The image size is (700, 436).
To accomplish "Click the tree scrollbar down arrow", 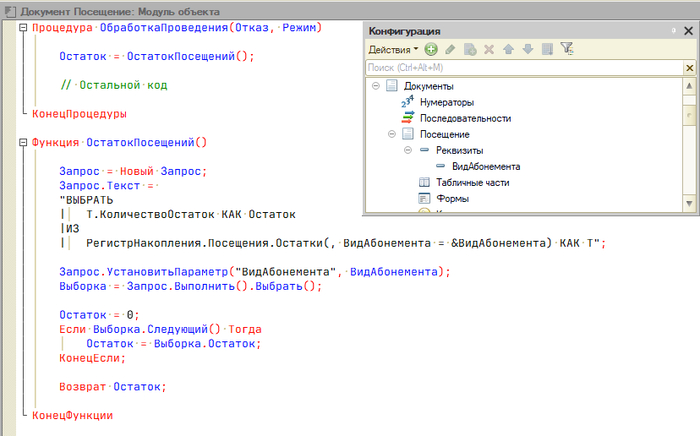I will [x=689, y=203].
